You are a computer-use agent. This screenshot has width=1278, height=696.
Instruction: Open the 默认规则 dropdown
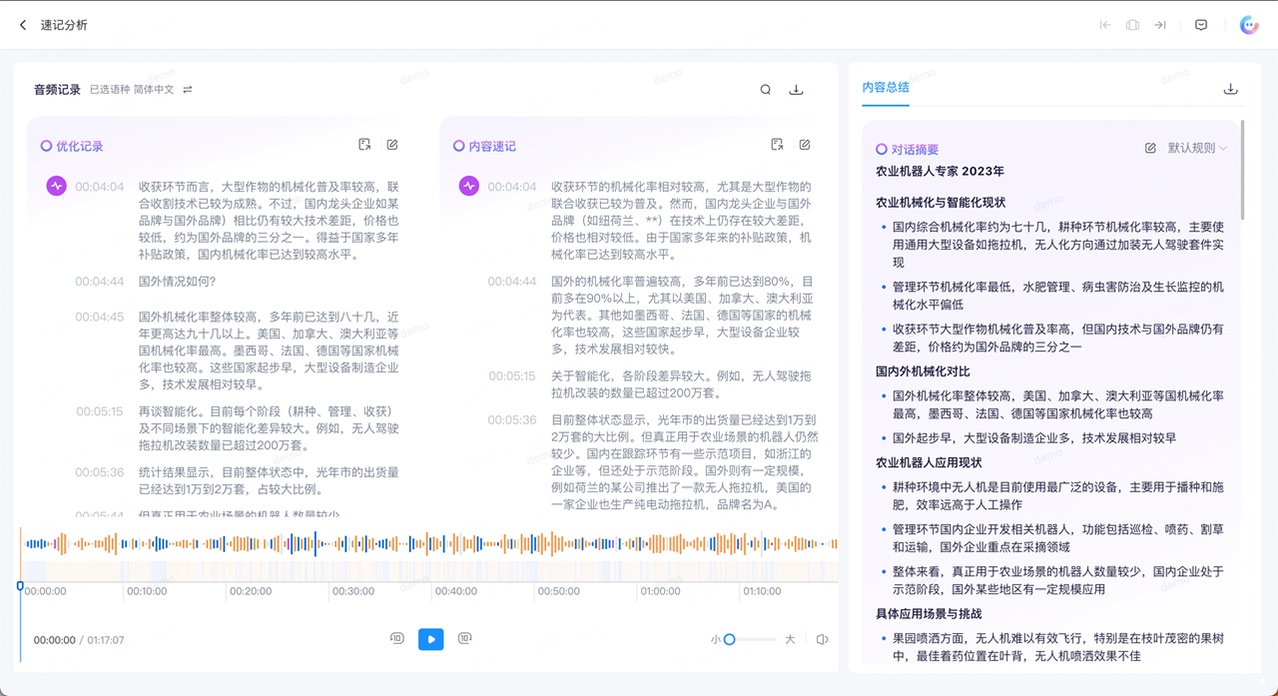(1197, 148)
